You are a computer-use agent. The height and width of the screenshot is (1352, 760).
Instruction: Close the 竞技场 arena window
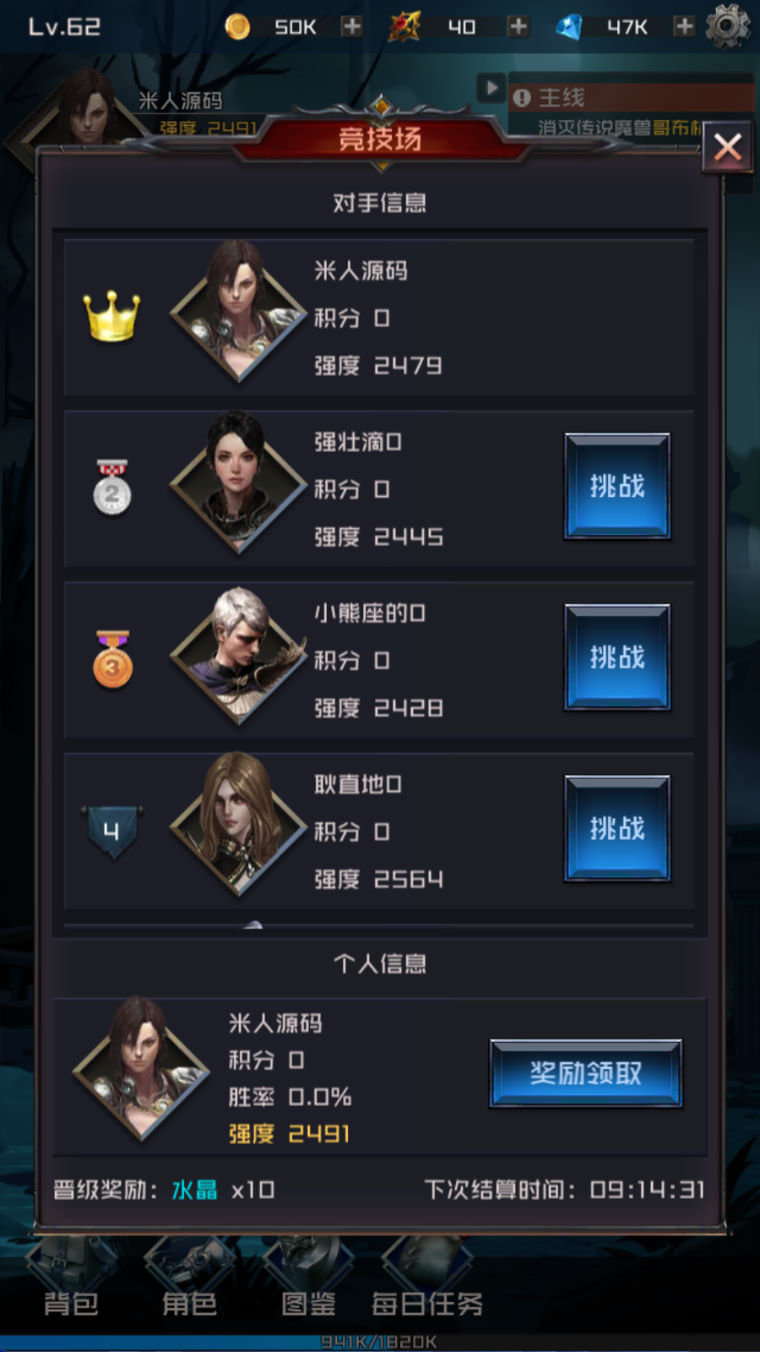[727, 148]
